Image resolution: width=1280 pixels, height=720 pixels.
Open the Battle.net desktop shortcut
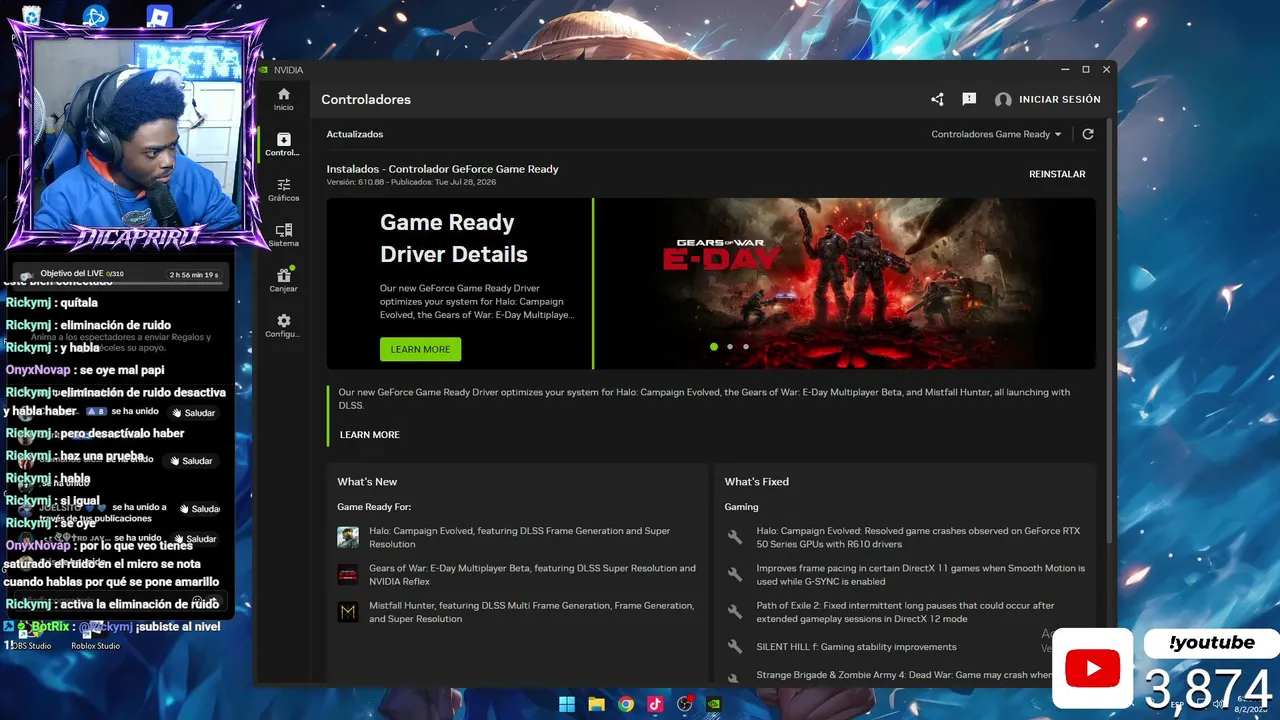pyautogui.click(x=95, y=17)
